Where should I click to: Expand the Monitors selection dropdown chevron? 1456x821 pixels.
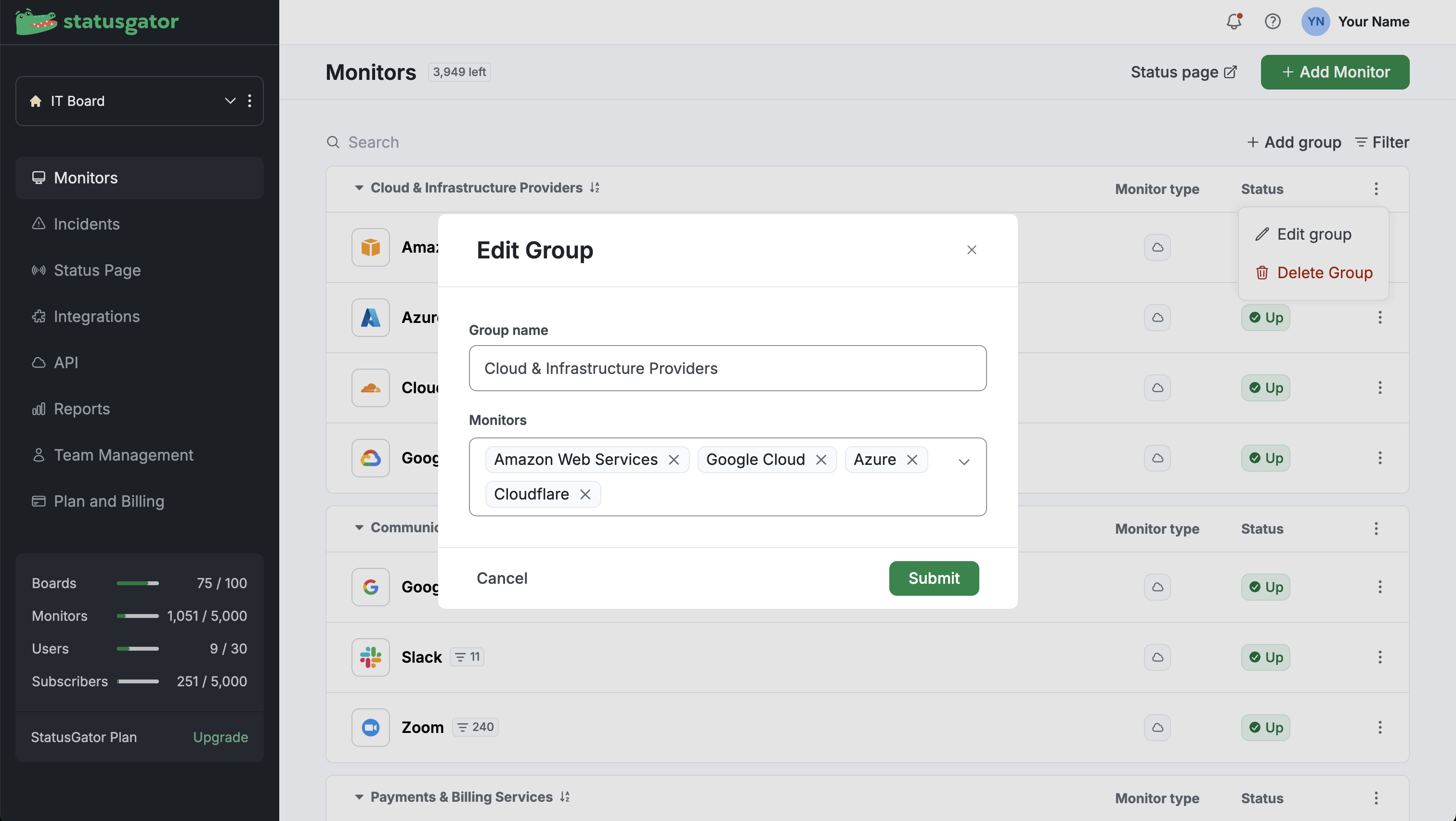[964, 462]
